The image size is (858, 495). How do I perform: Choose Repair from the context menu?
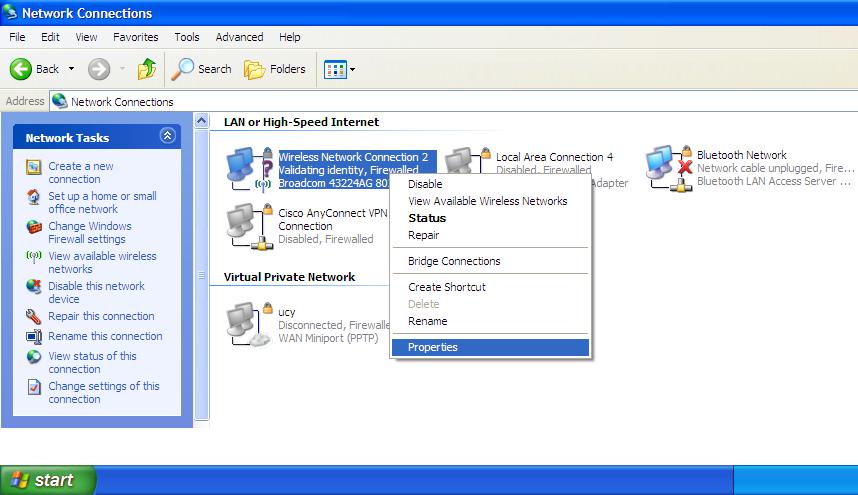[x=490, y=235]
